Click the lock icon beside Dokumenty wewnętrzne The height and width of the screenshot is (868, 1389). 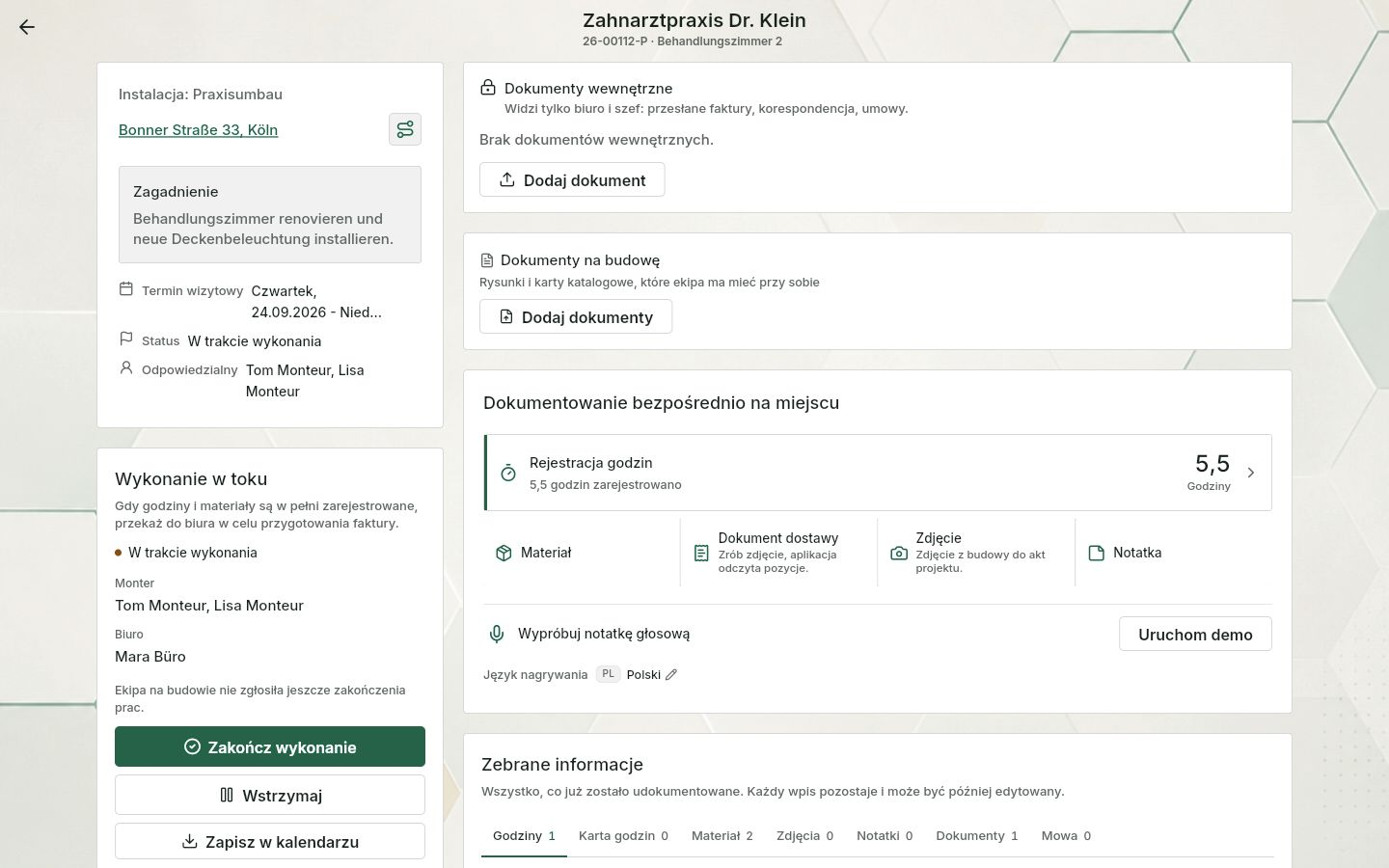(488, 88)
